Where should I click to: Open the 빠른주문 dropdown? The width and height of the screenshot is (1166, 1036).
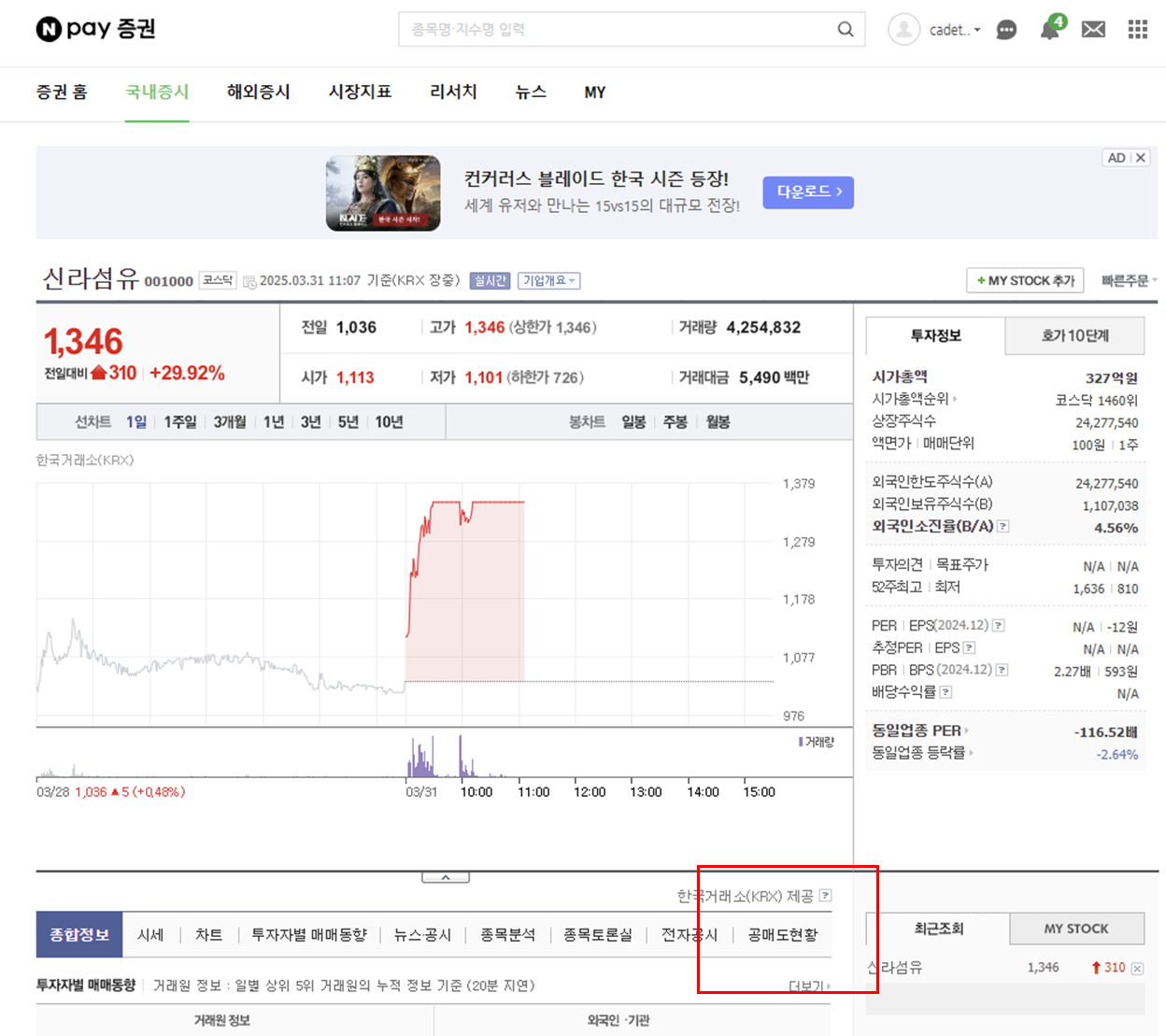click(1128, 280)
